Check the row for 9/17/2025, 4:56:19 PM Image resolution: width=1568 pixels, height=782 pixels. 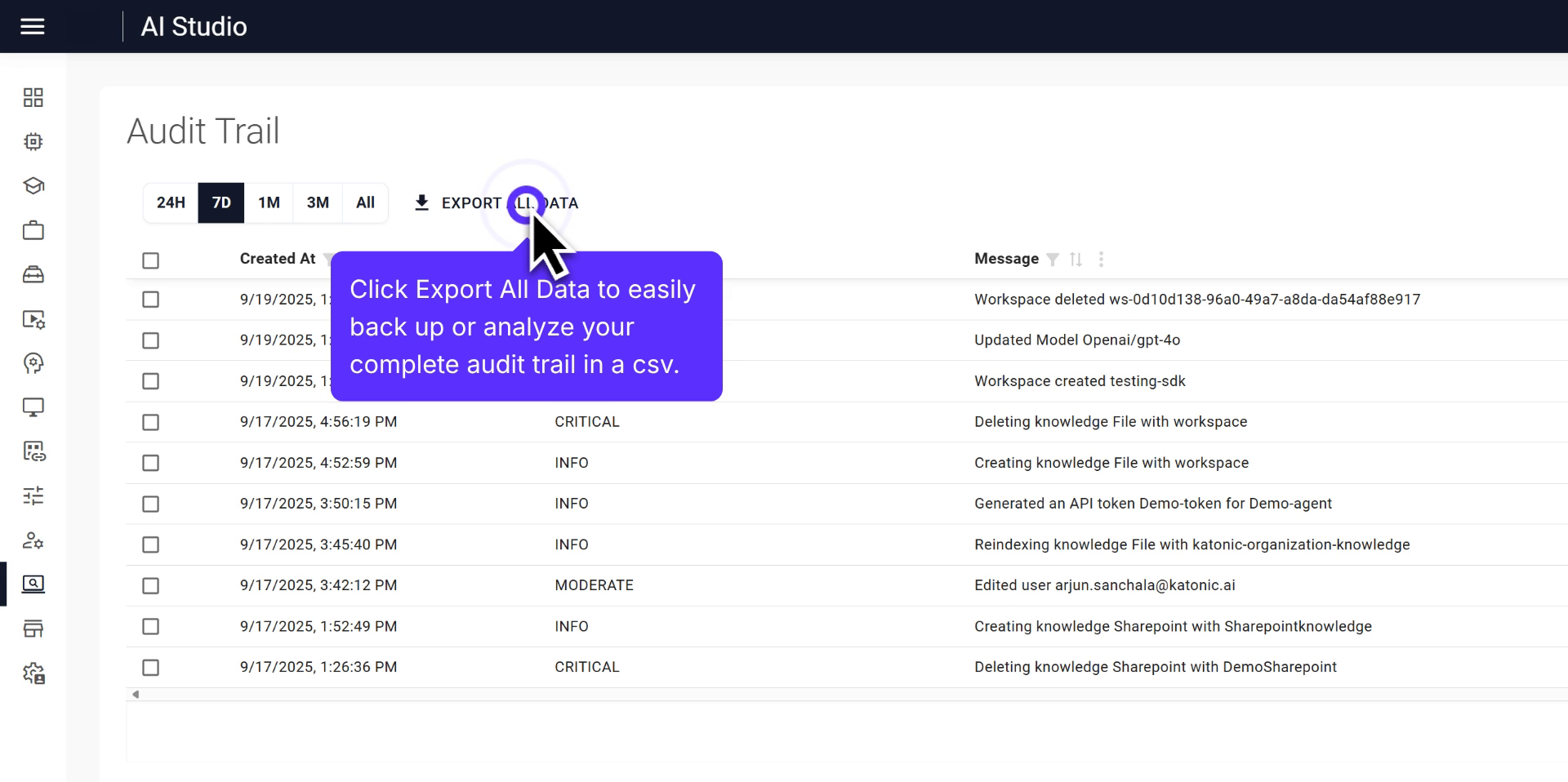(x=150, y=422)
